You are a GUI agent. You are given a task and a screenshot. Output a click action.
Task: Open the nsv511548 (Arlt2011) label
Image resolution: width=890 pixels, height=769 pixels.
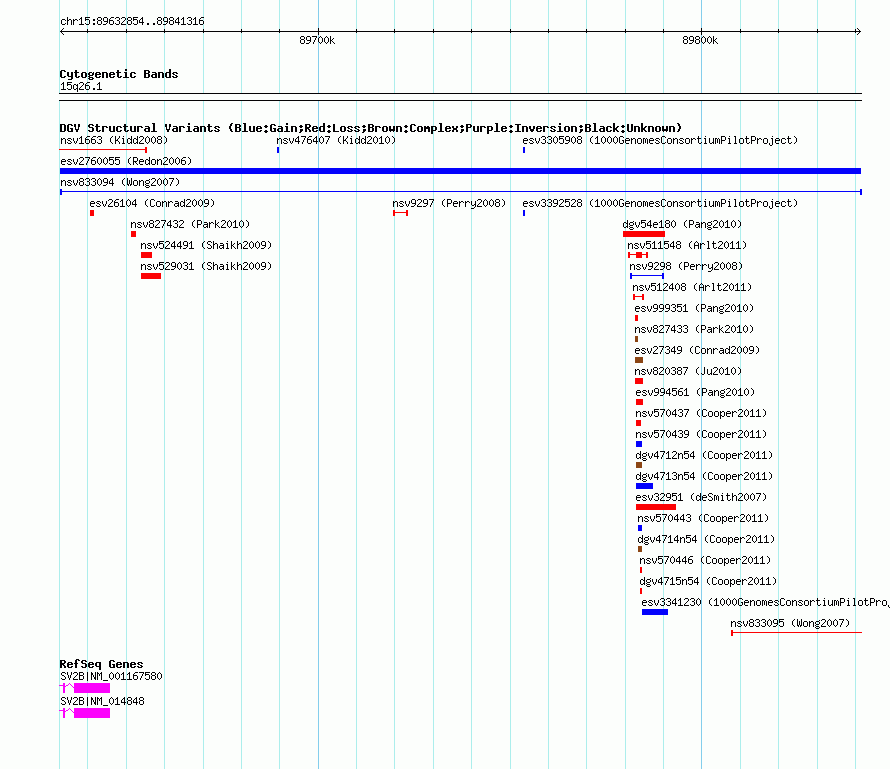687,246
